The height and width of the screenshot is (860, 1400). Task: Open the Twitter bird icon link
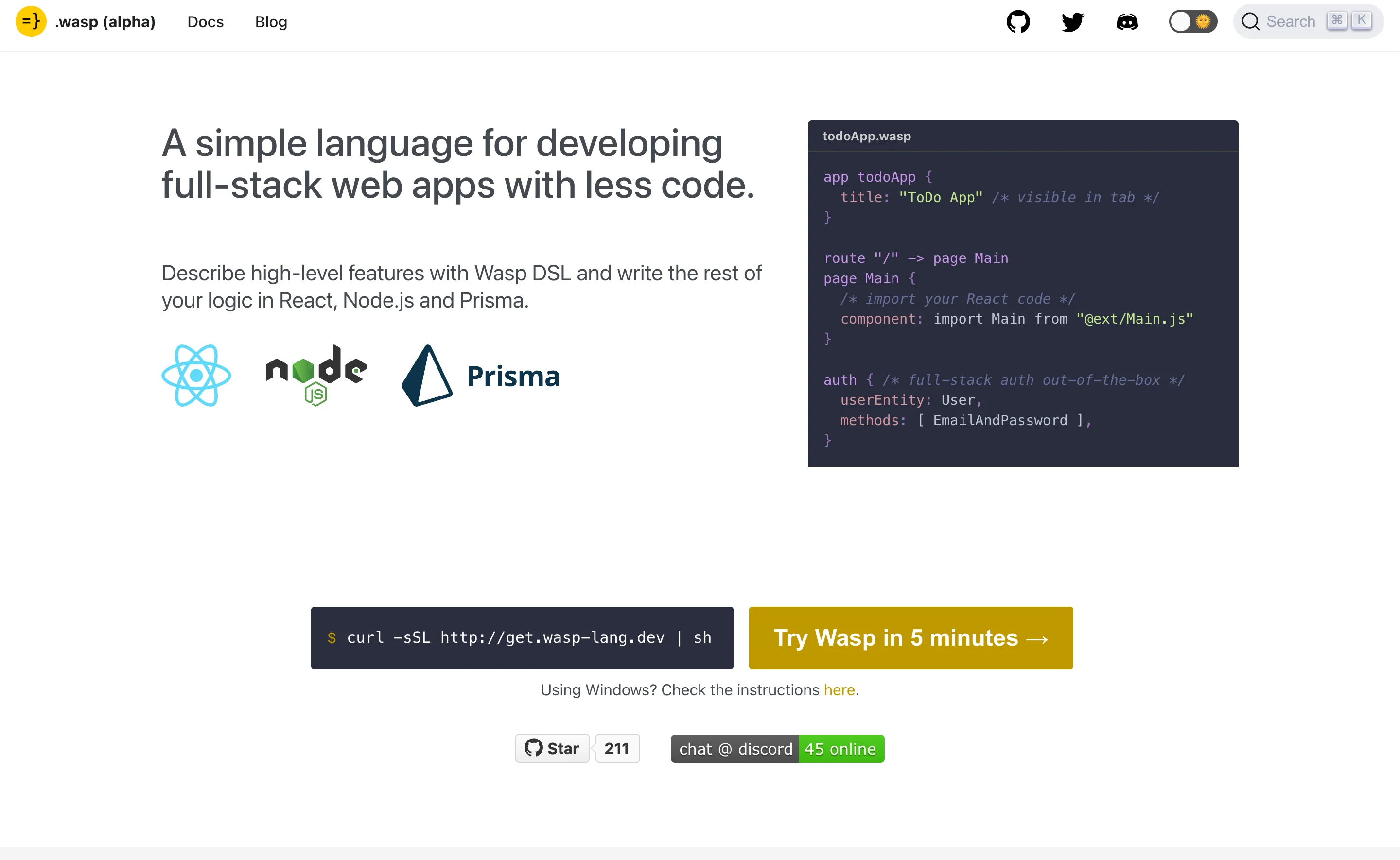1073,21
